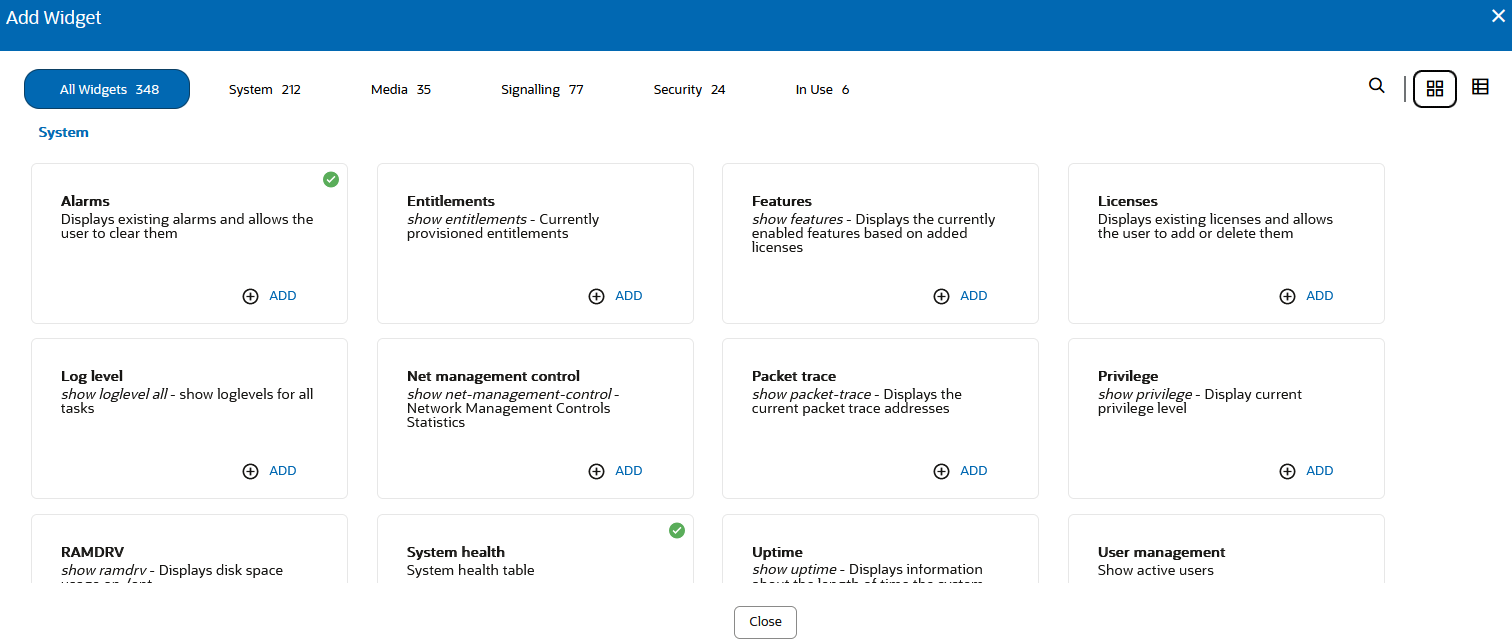Click ADD link on Net management control card

pos(629,471)
